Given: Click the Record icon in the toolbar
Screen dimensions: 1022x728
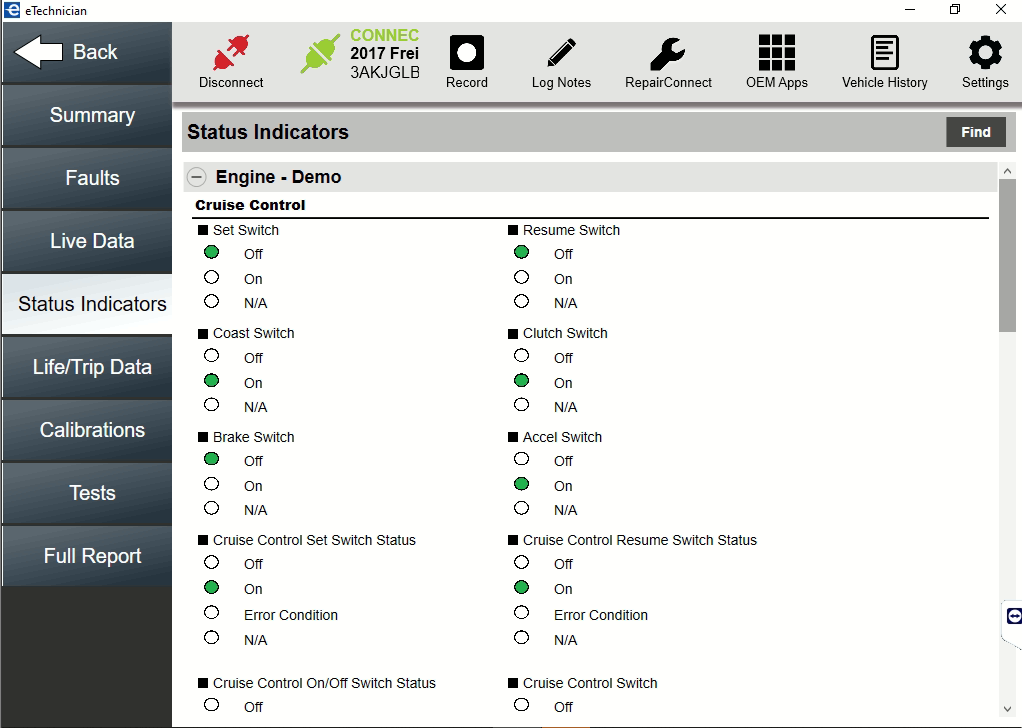Looking at the screenshot, I should tap(466, 50).
